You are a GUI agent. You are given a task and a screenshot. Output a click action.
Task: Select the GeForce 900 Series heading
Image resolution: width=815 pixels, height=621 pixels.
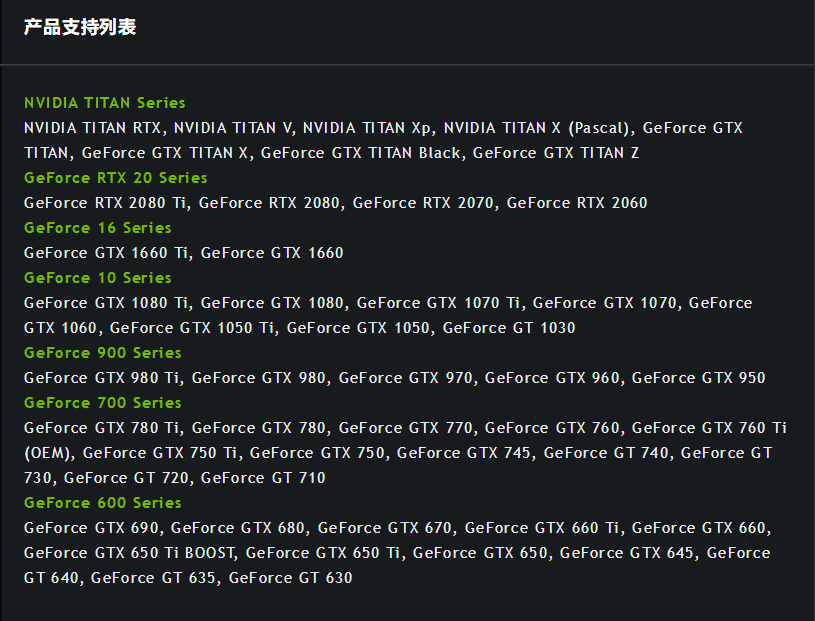102,353
